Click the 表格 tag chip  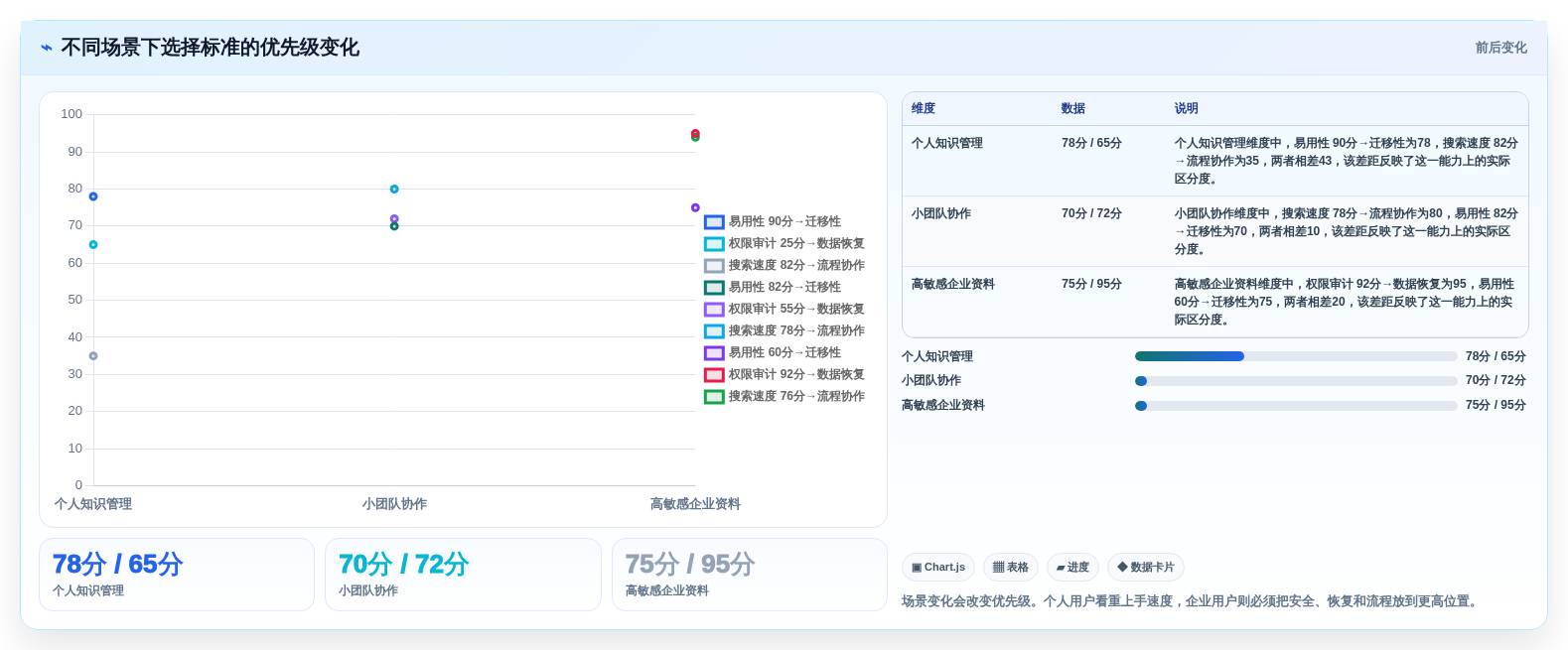[x=1011, y=568]
